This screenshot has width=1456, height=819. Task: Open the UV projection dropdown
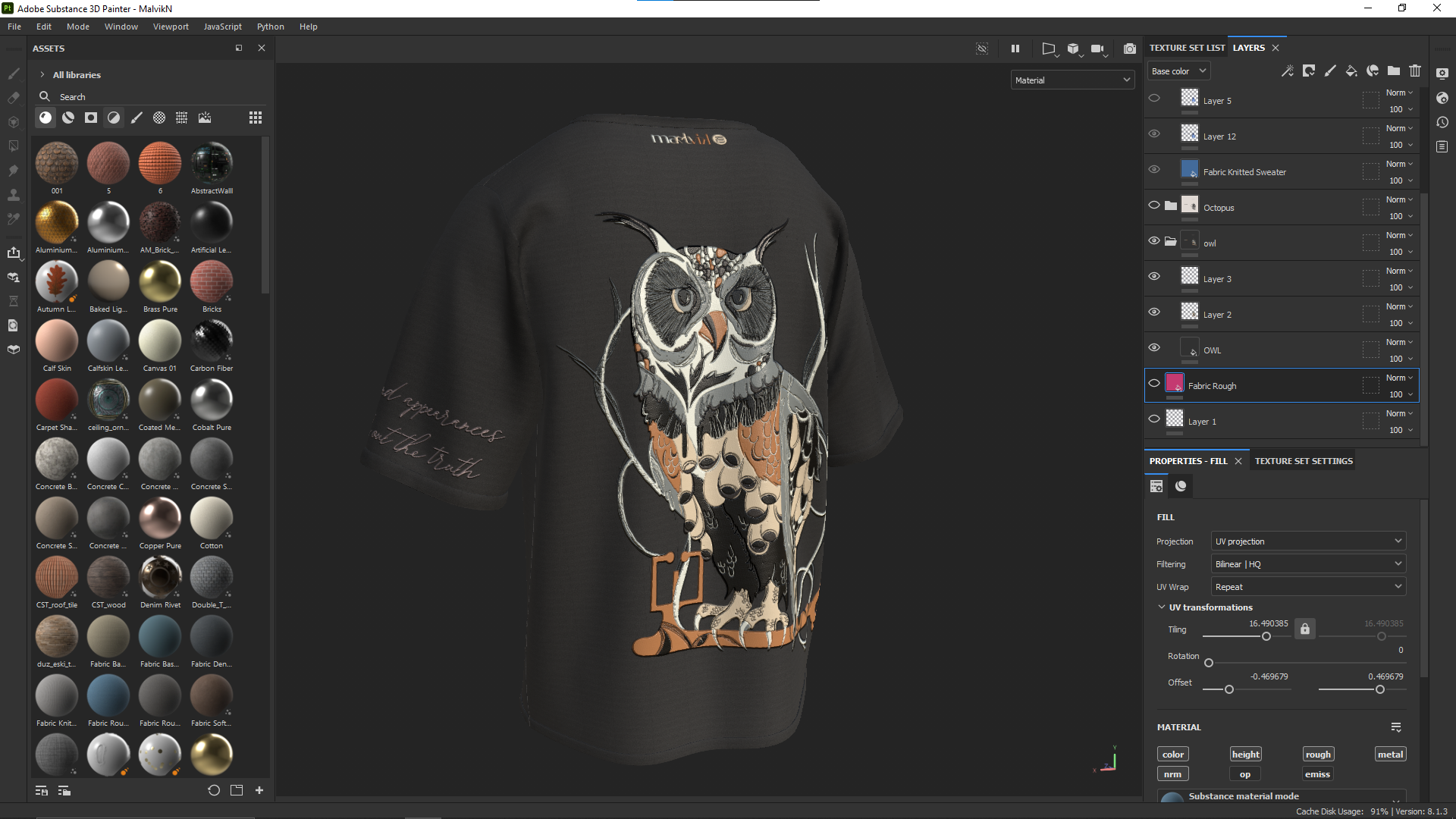click(1308, 541)
